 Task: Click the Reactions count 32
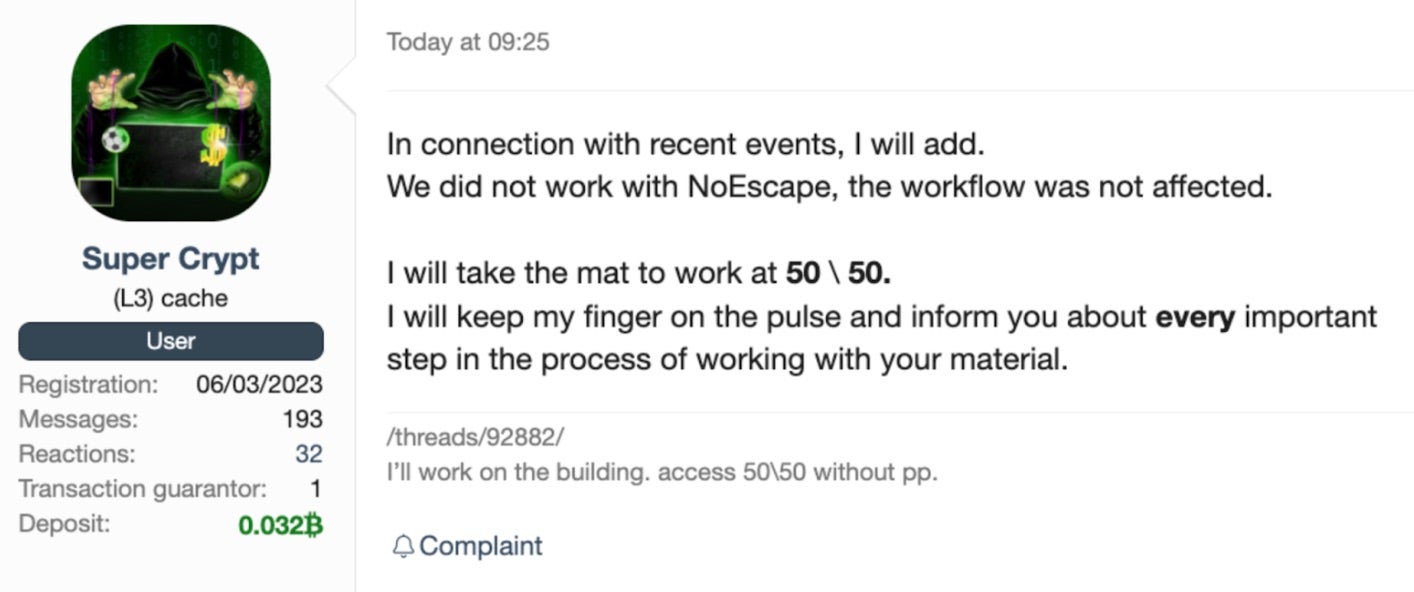tap(308, 454)
